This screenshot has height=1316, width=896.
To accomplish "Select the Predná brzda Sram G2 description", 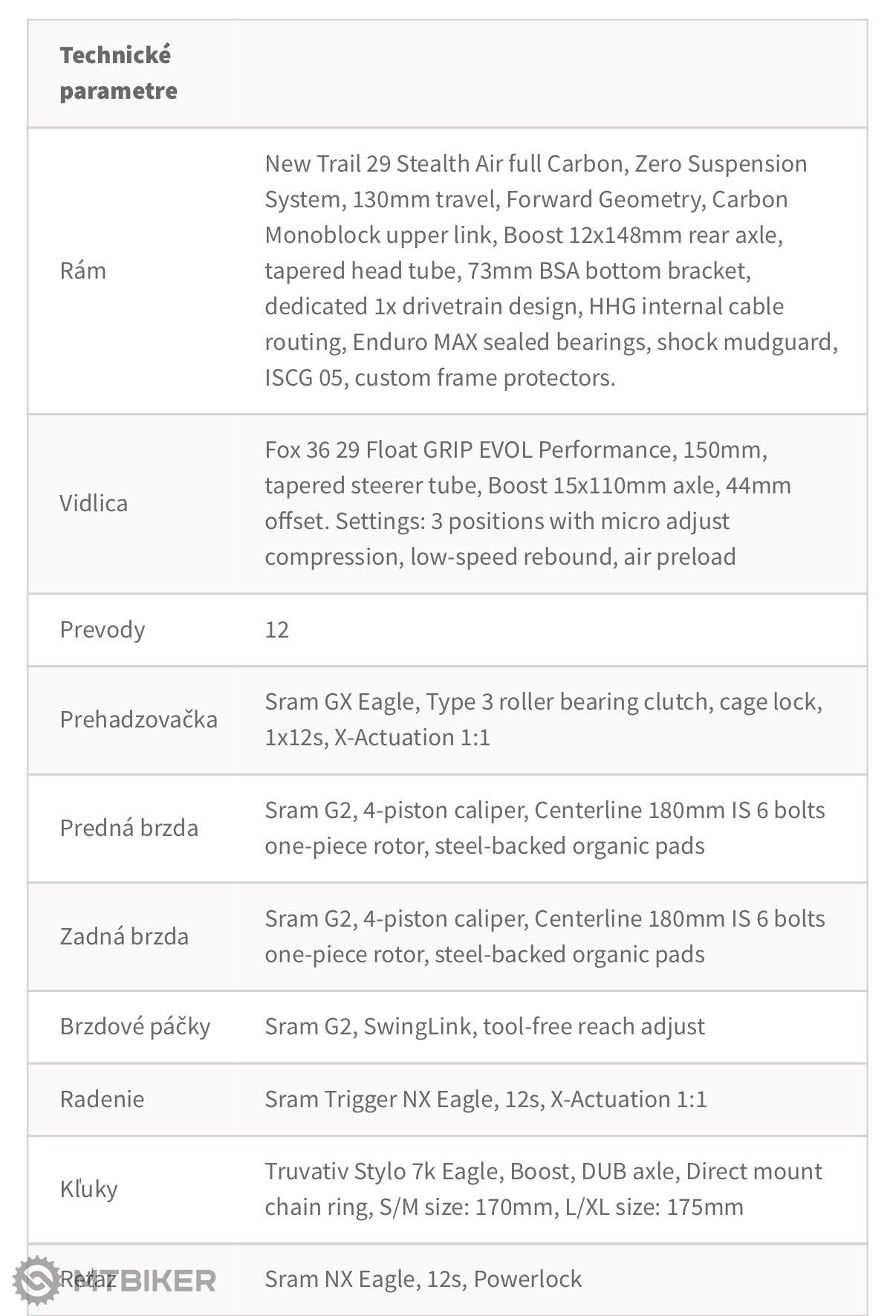I will [545, 828].
